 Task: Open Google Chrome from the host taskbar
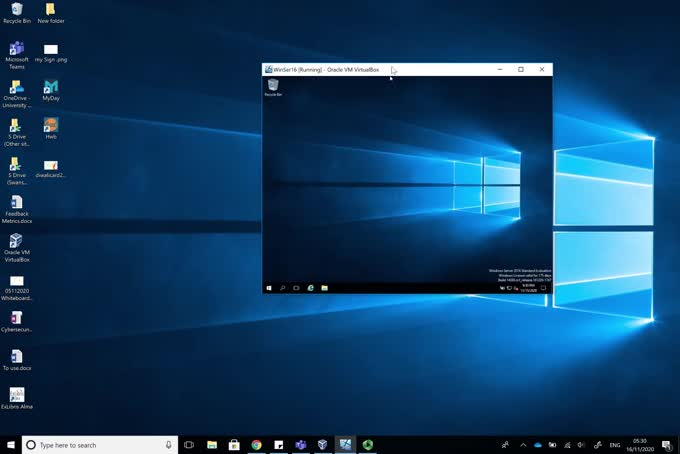tap(256, 445)
